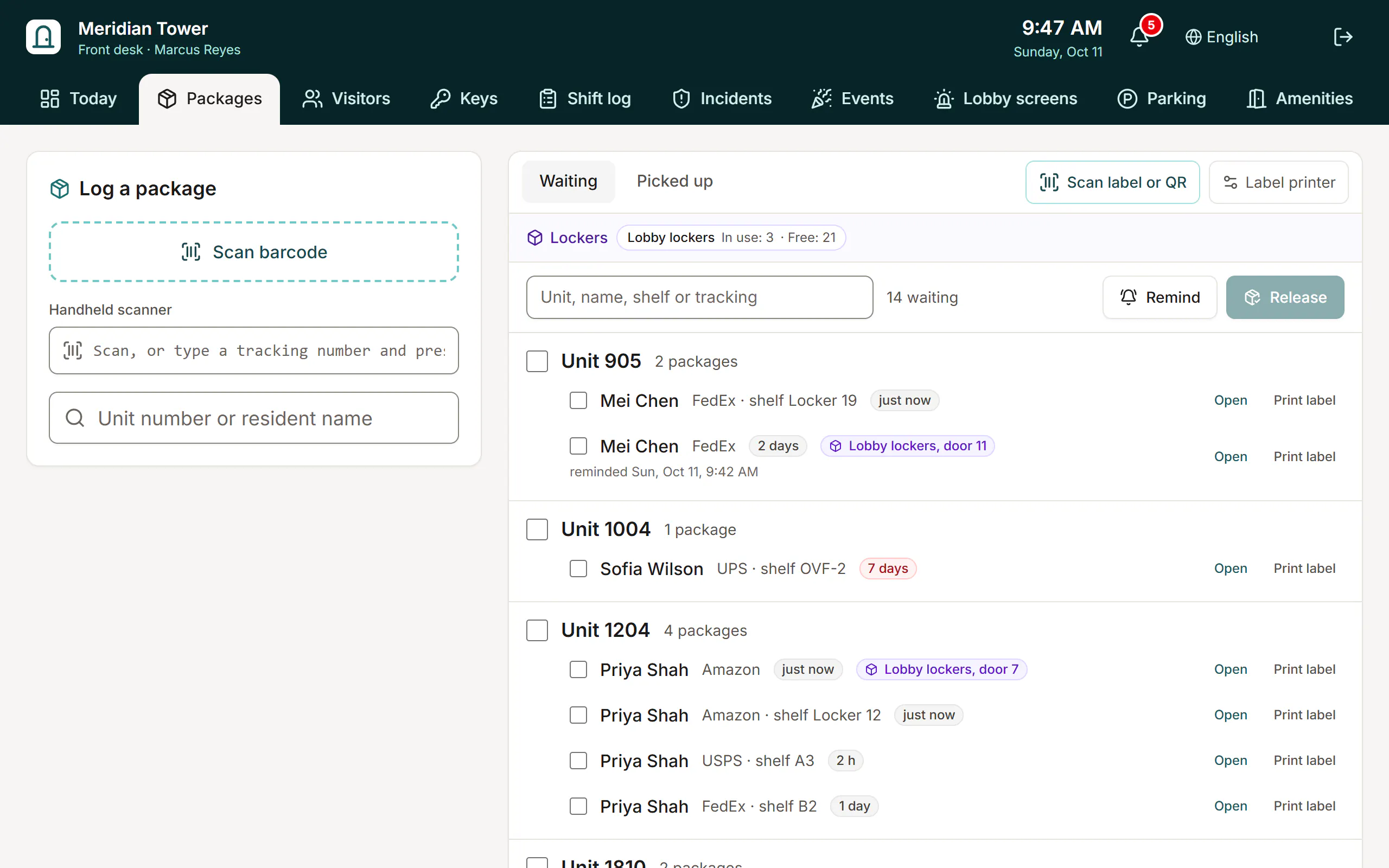Open the English language selector

tap(1222, 37)
